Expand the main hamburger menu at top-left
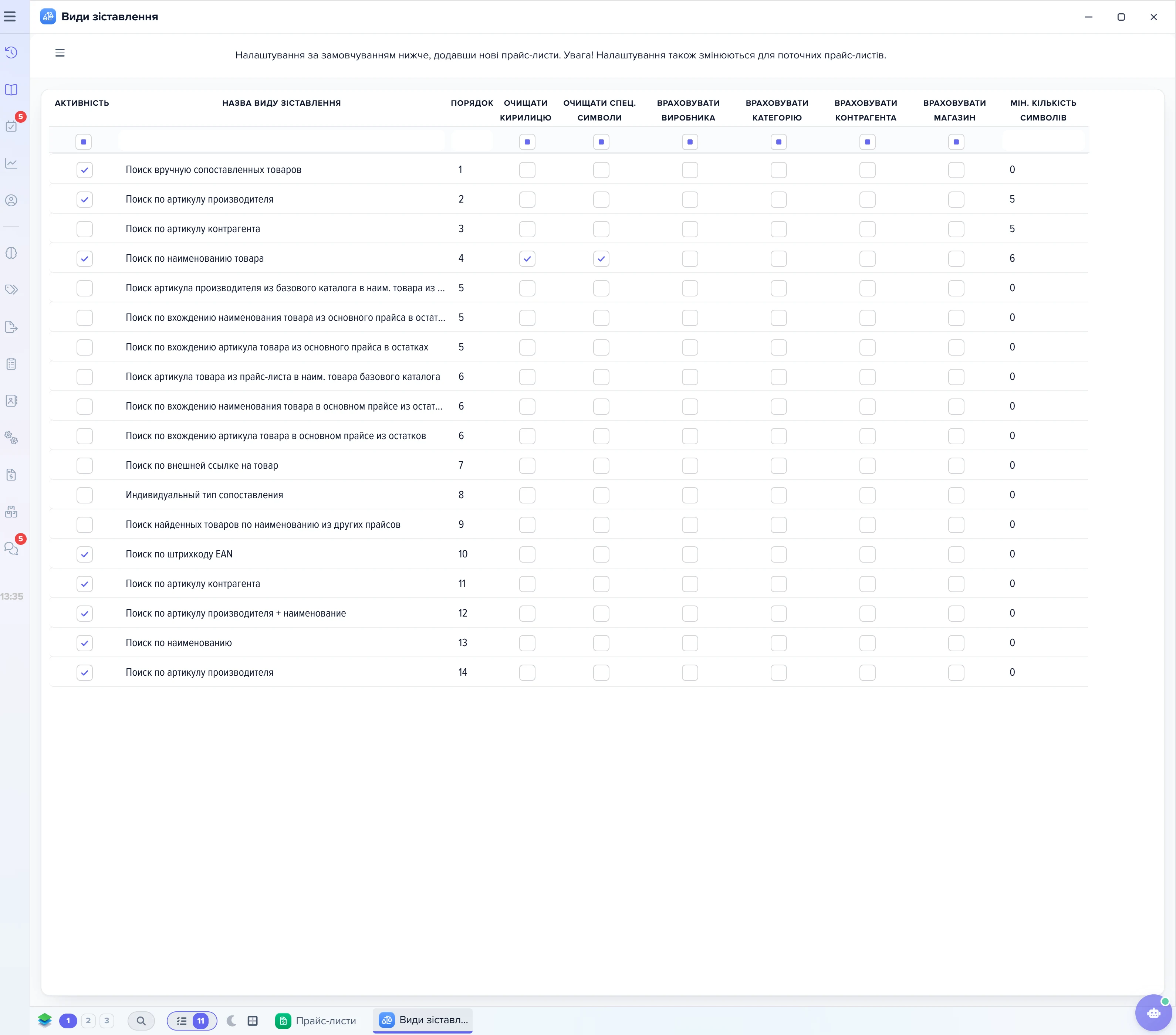This screenshot has height=1035, width=1176. [10, 17]
